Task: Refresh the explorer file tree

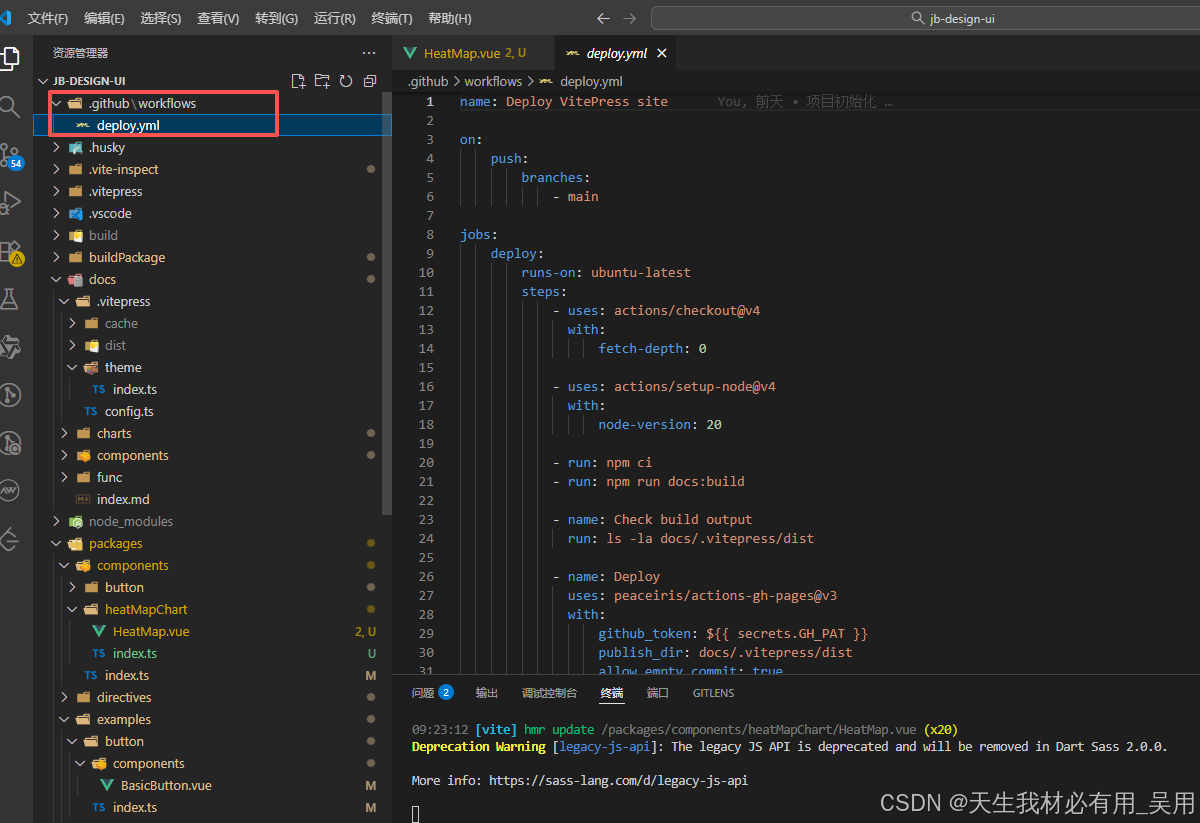Action: [346, 81]
